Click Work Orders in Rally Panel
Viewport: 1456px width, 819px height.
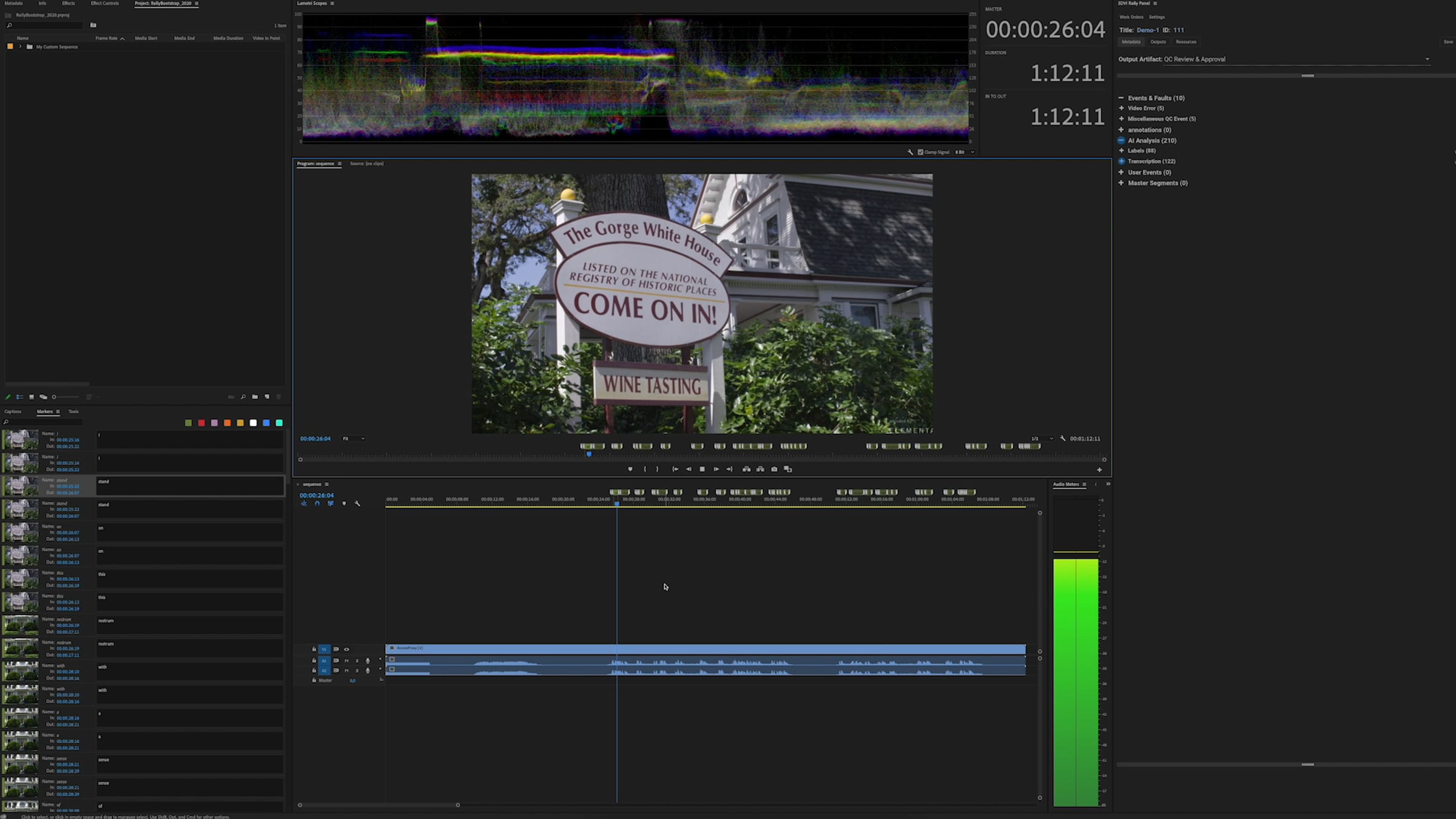(1131, 17)
